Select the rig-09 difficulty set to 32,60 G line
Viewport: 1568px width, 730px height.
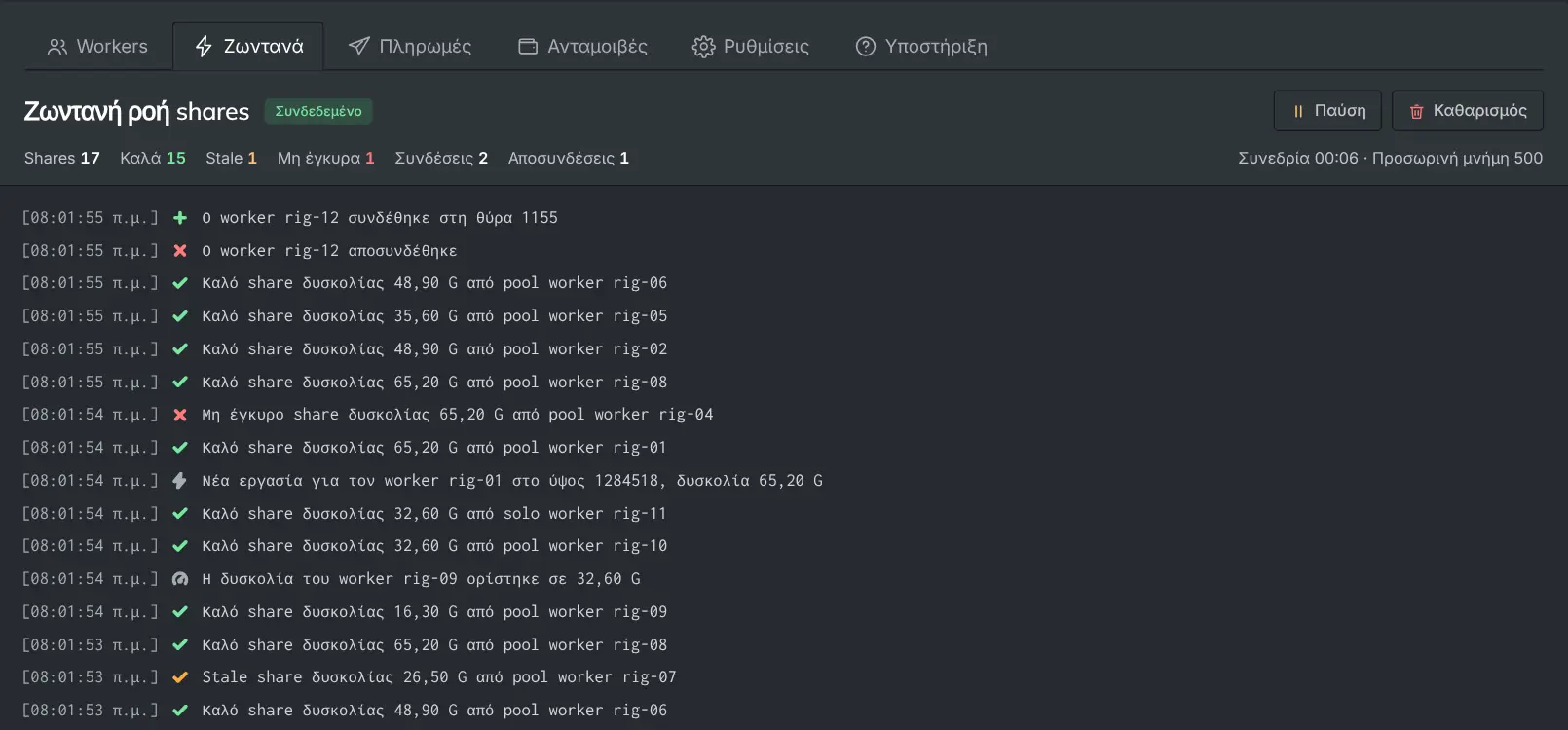(x=421, y=579)
